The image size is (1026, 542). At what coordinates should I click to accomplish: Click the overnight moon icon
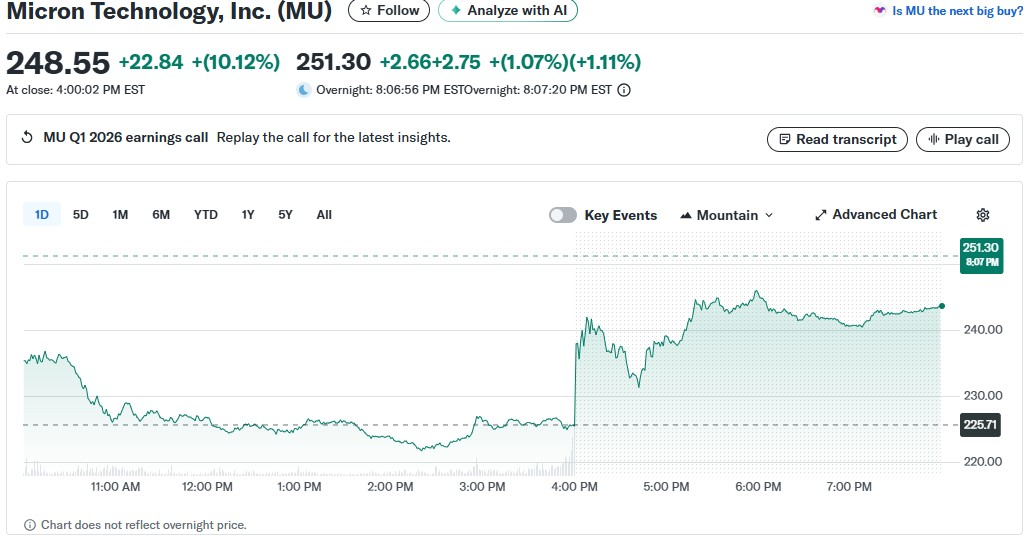click(x=304, y=90)
